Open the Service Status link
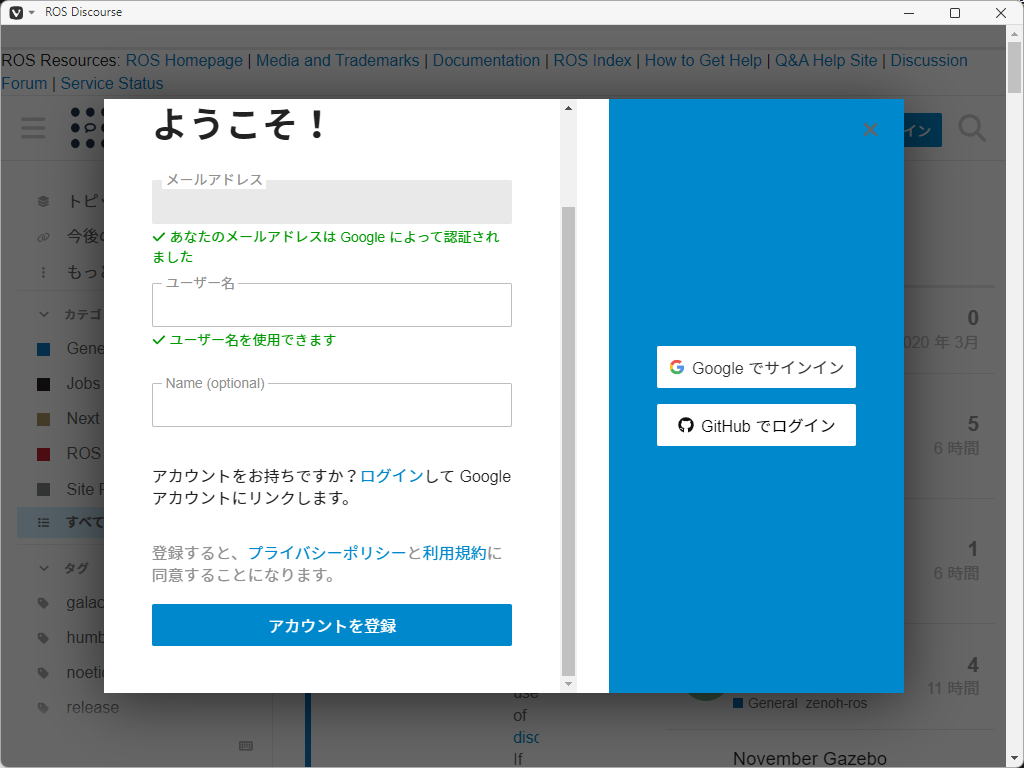The width and height of the screenshot is (1024, 768). (112, 84)
